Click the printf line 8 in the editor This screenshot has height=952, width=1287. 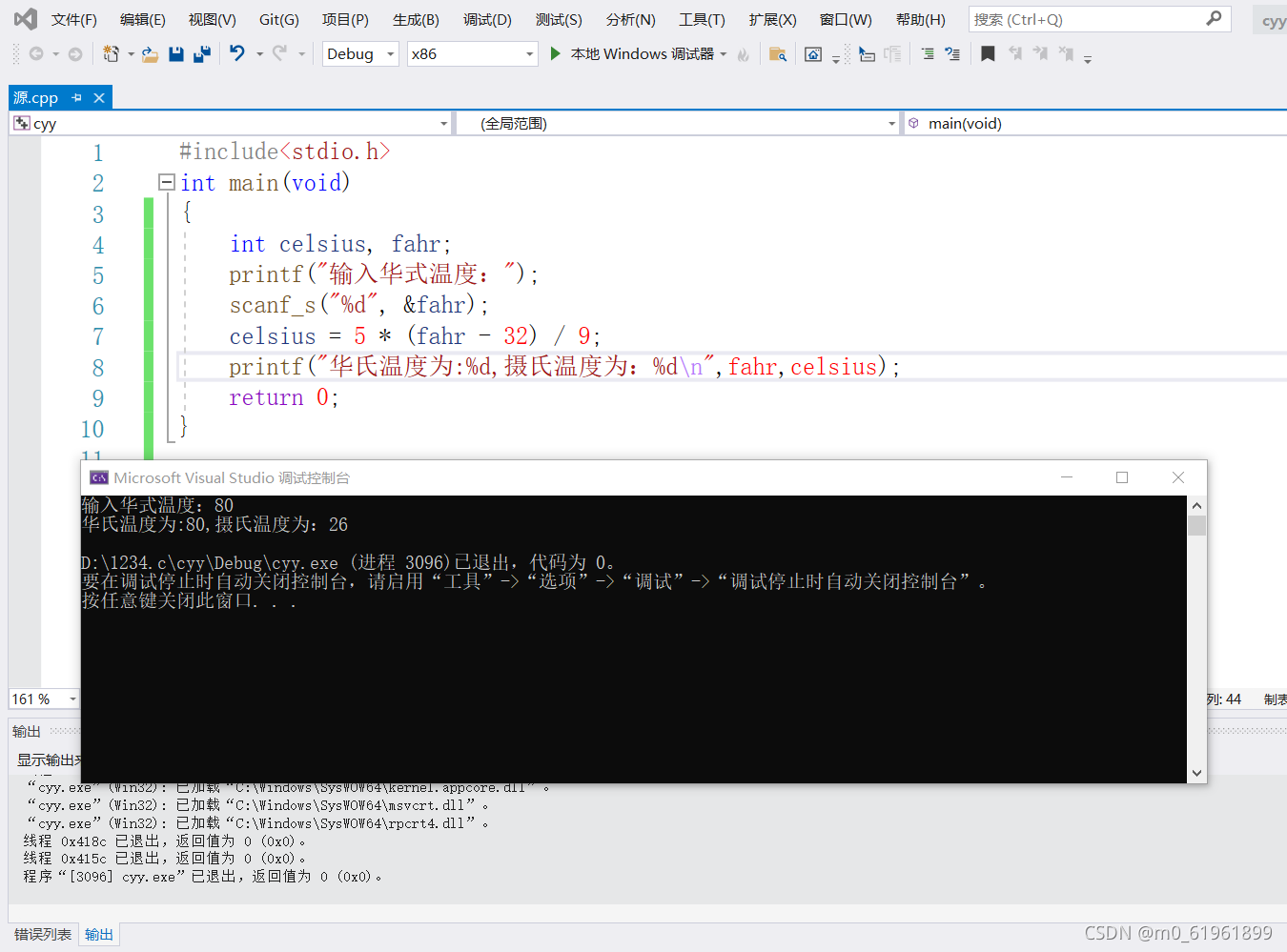pyautogui.click(x=564, y=367)
